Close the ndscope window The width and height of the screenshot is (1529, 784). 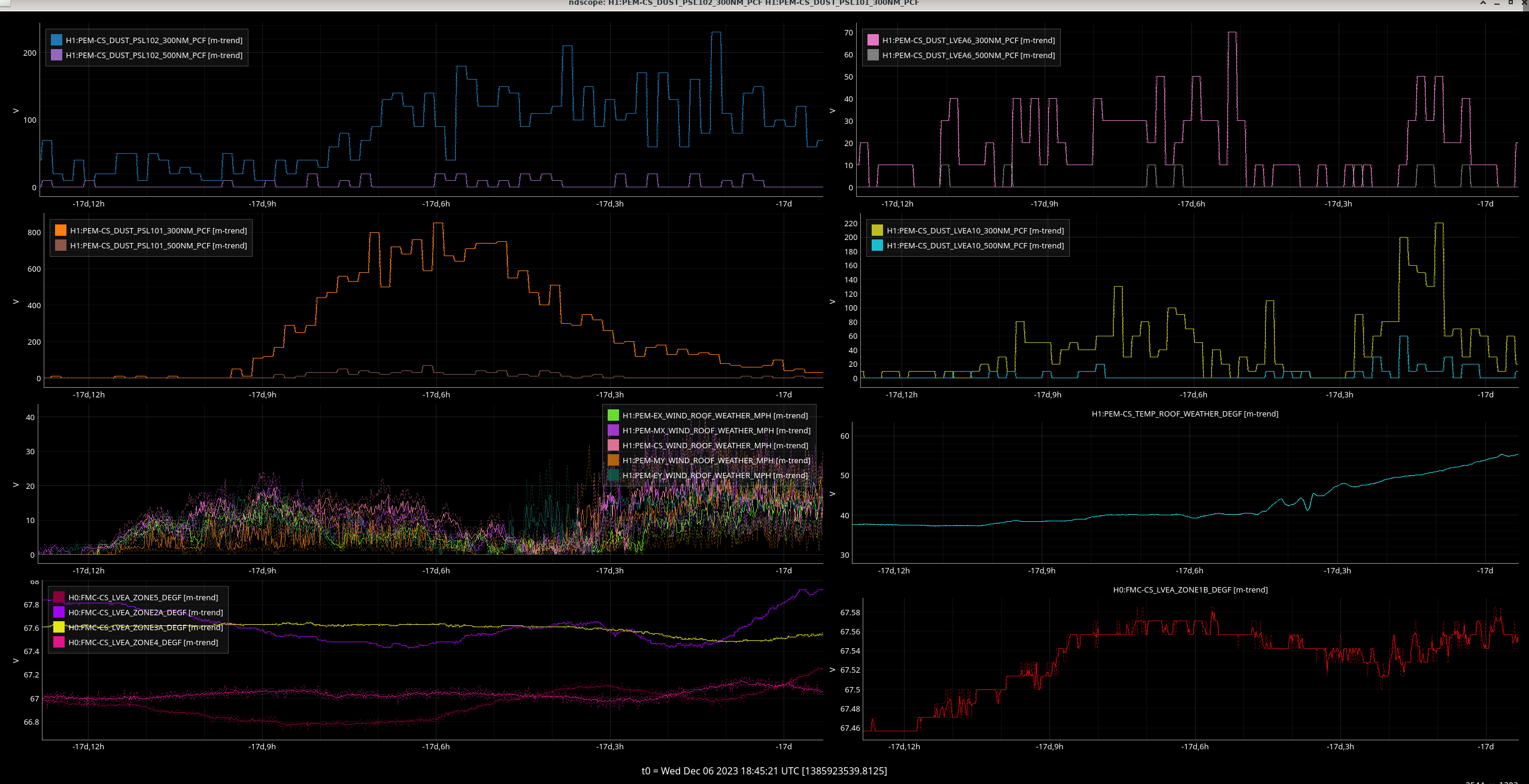click(1523, 3)
